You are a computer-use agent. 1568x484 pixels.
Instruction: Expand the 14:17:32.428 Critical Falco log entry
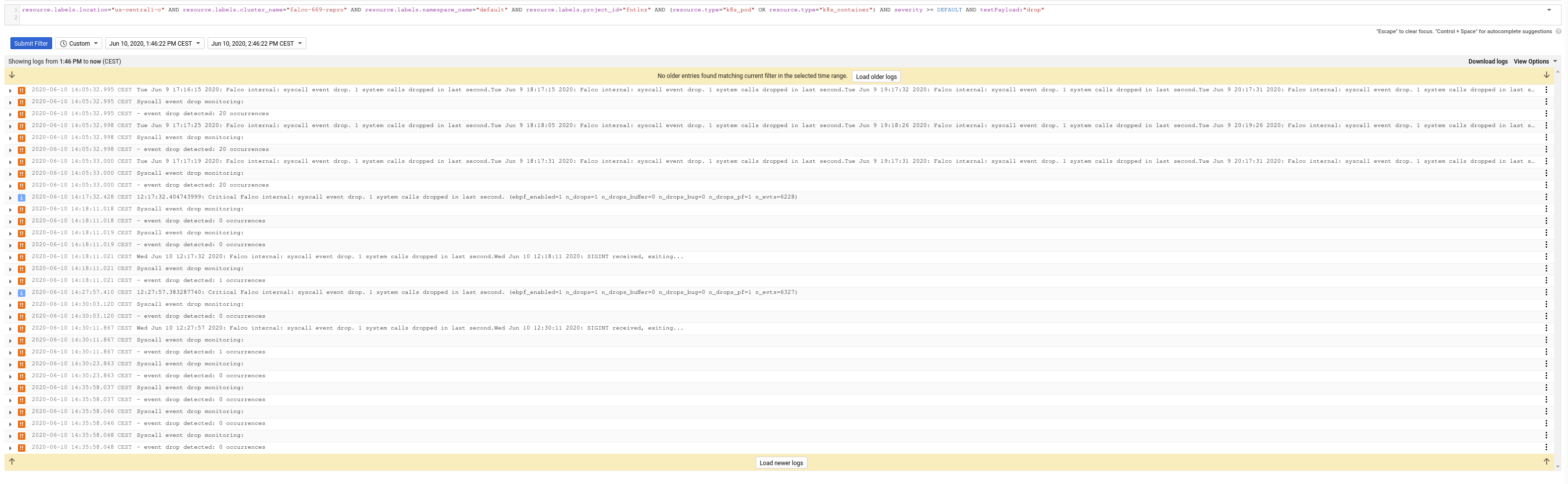[10, 198]
